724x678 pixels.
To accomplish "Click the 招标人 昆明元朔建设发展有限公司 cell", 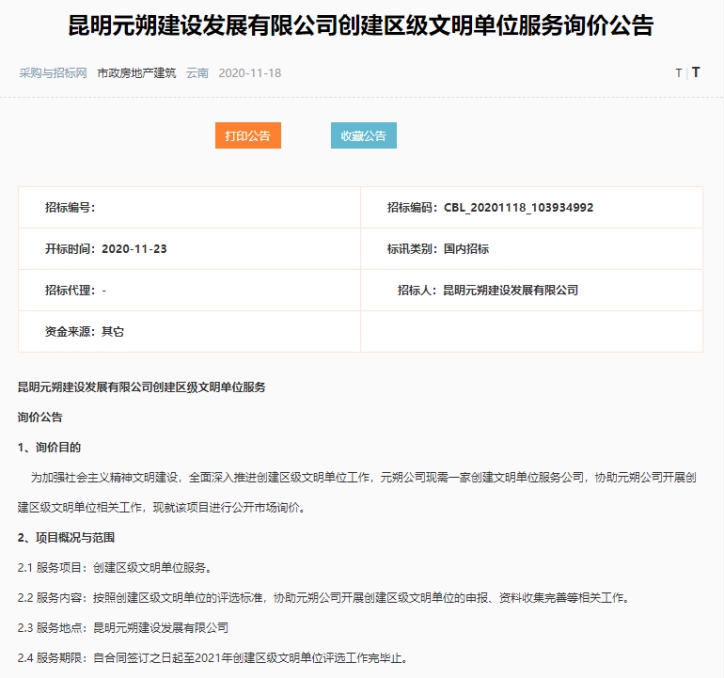I will pos(488,290).
